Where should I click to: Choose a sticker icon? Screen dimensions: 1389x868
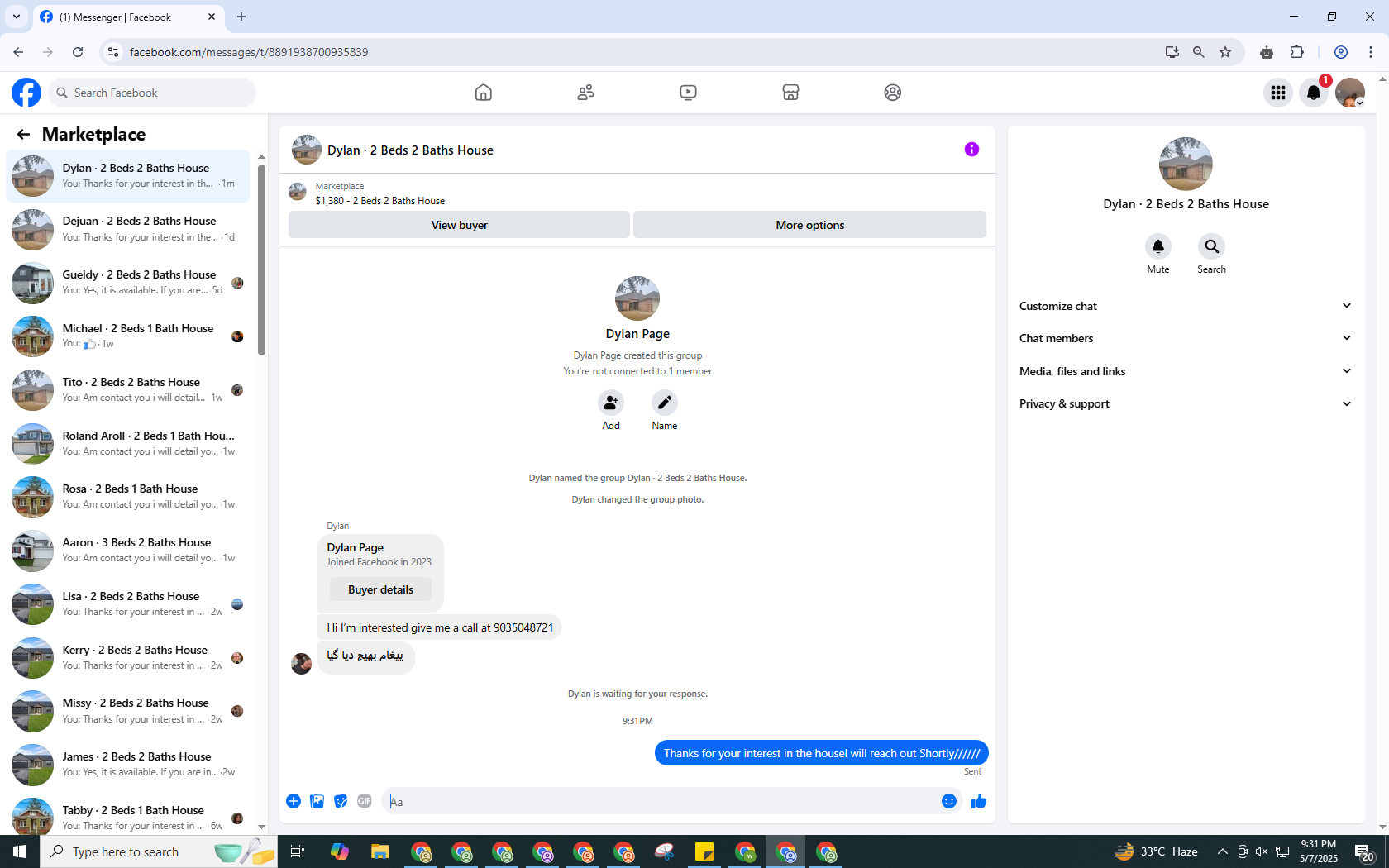[x=341, y=801]
